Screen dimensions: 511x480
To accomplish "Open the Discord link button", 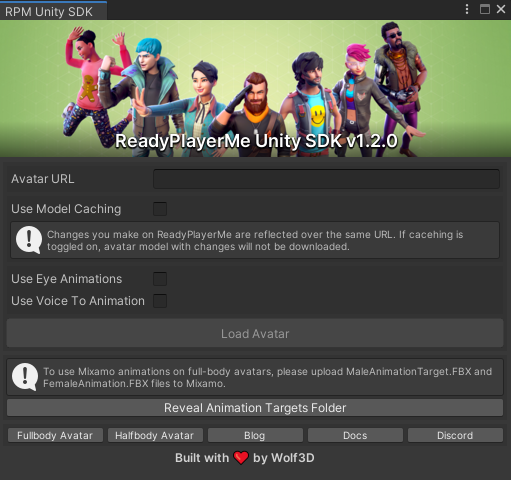I will tap(455, 435).
